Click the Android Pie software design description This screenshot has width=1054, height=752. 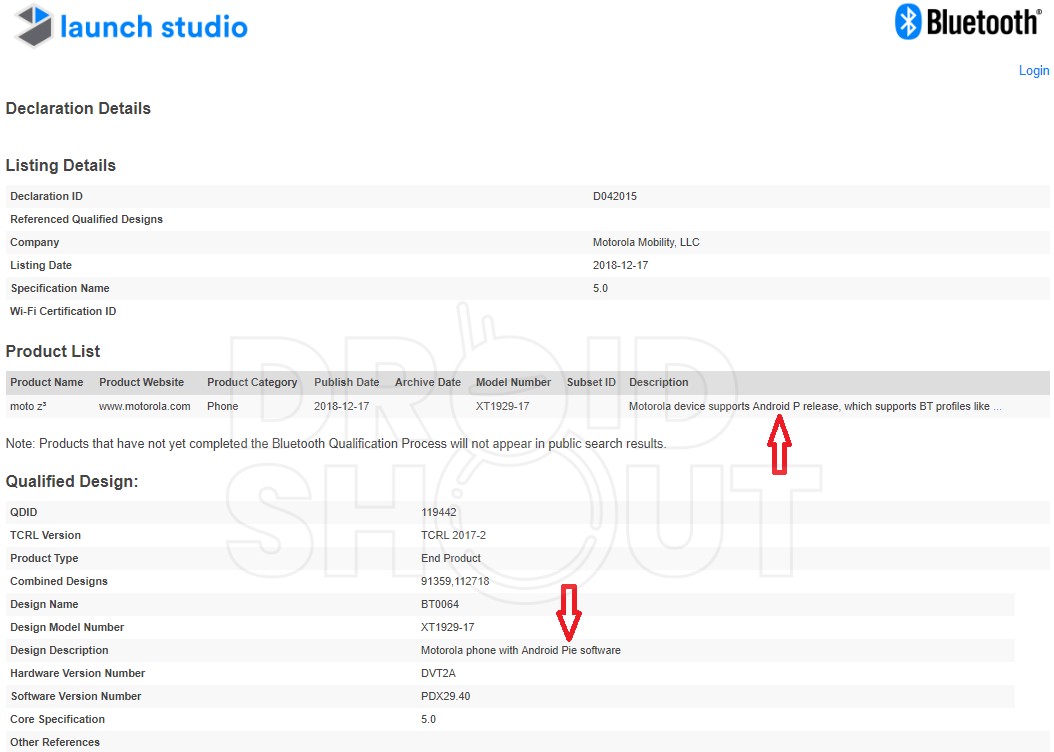click(x=520, y=650)
